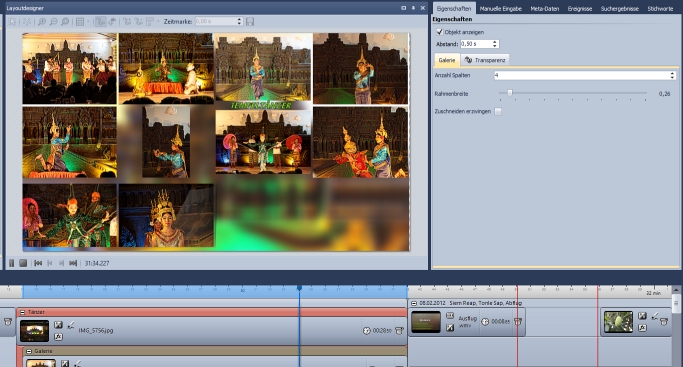The width and height of the screenshot is (683, 367).
Task: Click the Rahmenbreite slider handle
Action: [x=509, y=93]
